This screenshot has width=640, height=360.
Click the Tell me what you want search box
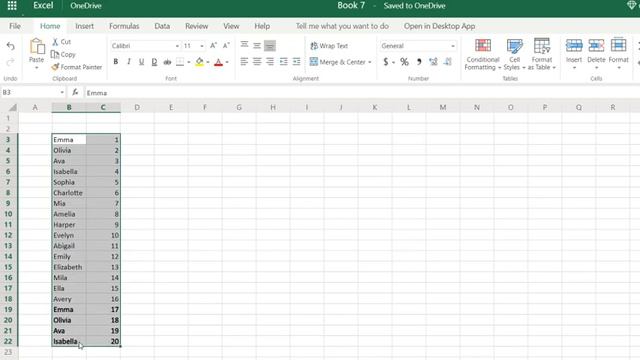(342, 26)
